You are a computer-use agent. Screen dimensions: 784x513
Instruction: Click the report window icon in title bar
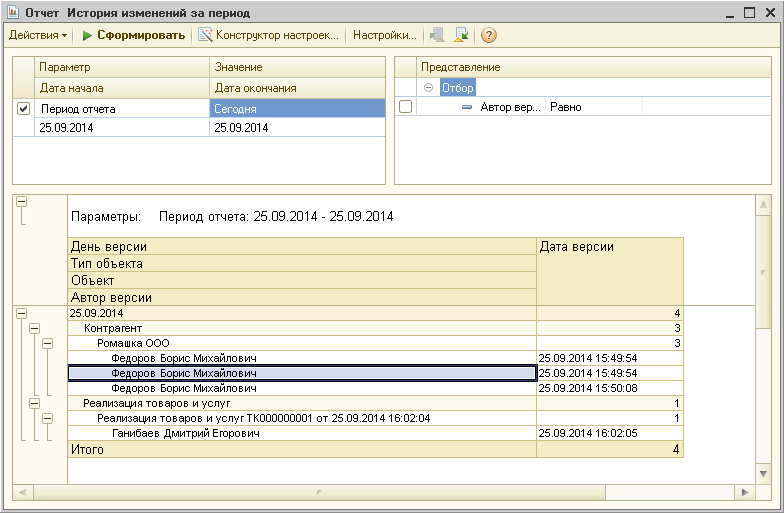point(13,12)
